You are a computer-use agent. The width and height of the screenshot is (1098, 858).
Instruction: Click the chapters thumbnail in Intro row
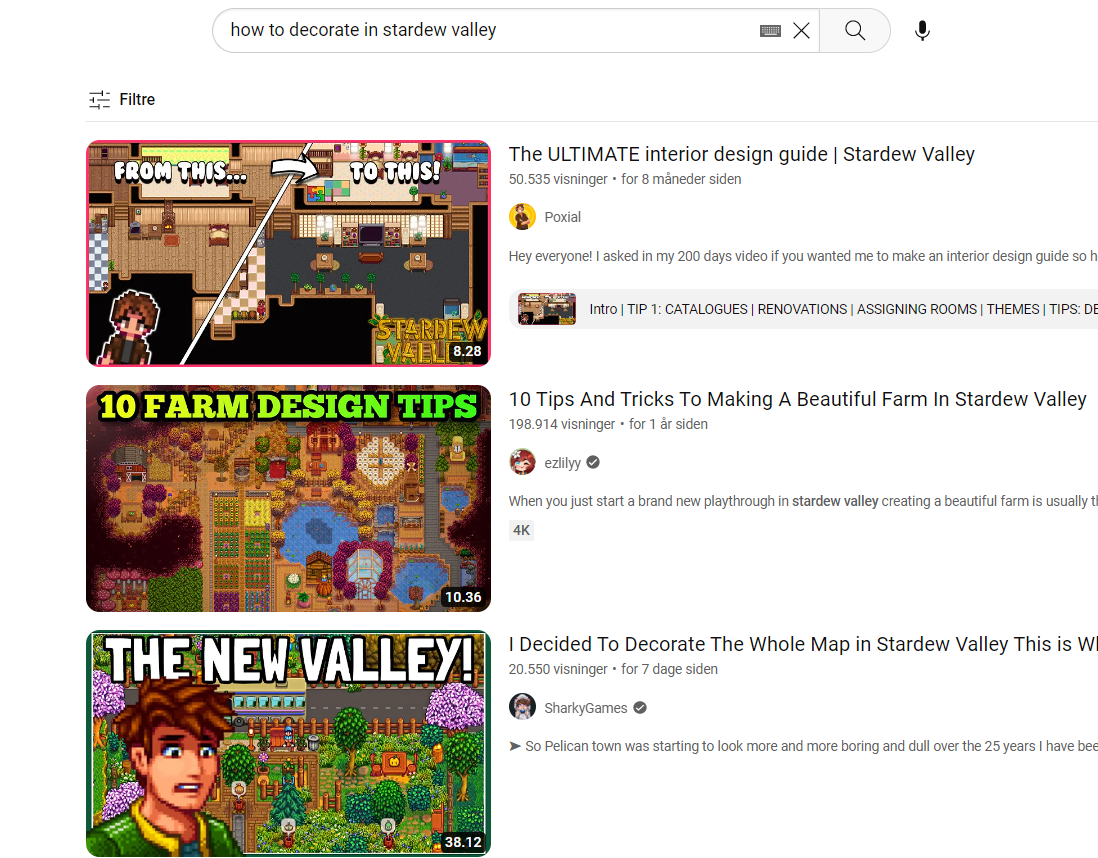click(x=547, y=309)
